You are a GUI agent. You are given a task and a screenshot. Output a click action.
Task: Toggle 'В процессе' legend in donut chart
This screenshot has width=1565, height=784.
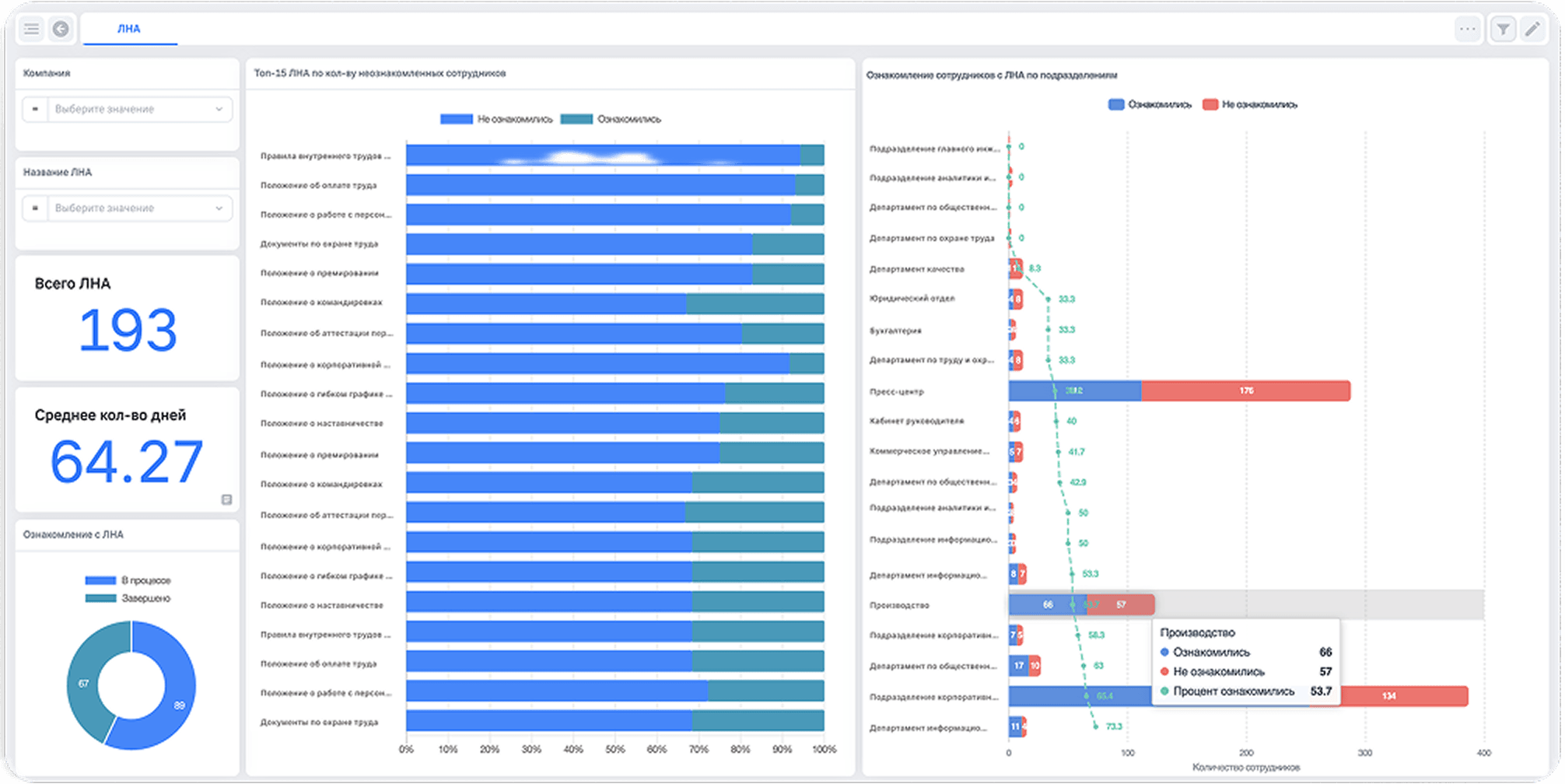pos(128,580)
